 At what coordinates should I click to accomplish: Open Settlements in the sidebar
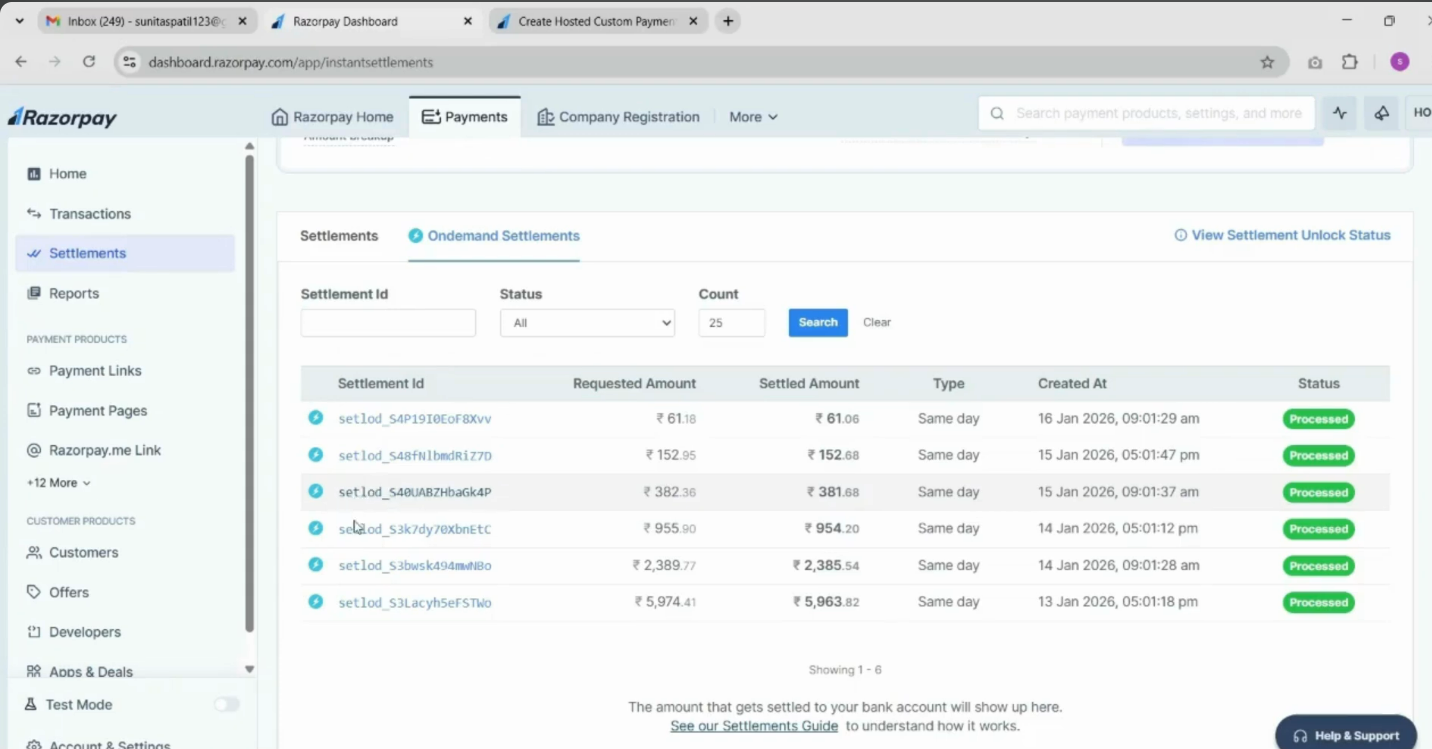[x=125, y=253]
